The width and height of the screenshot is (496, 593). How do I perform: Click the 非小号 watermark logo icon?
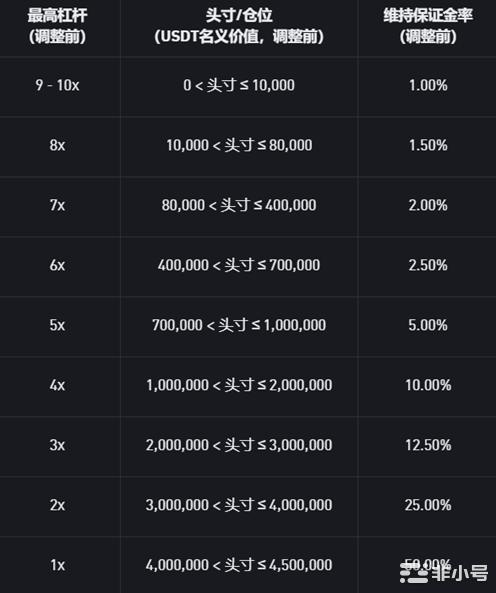click(x=414, y=573)
